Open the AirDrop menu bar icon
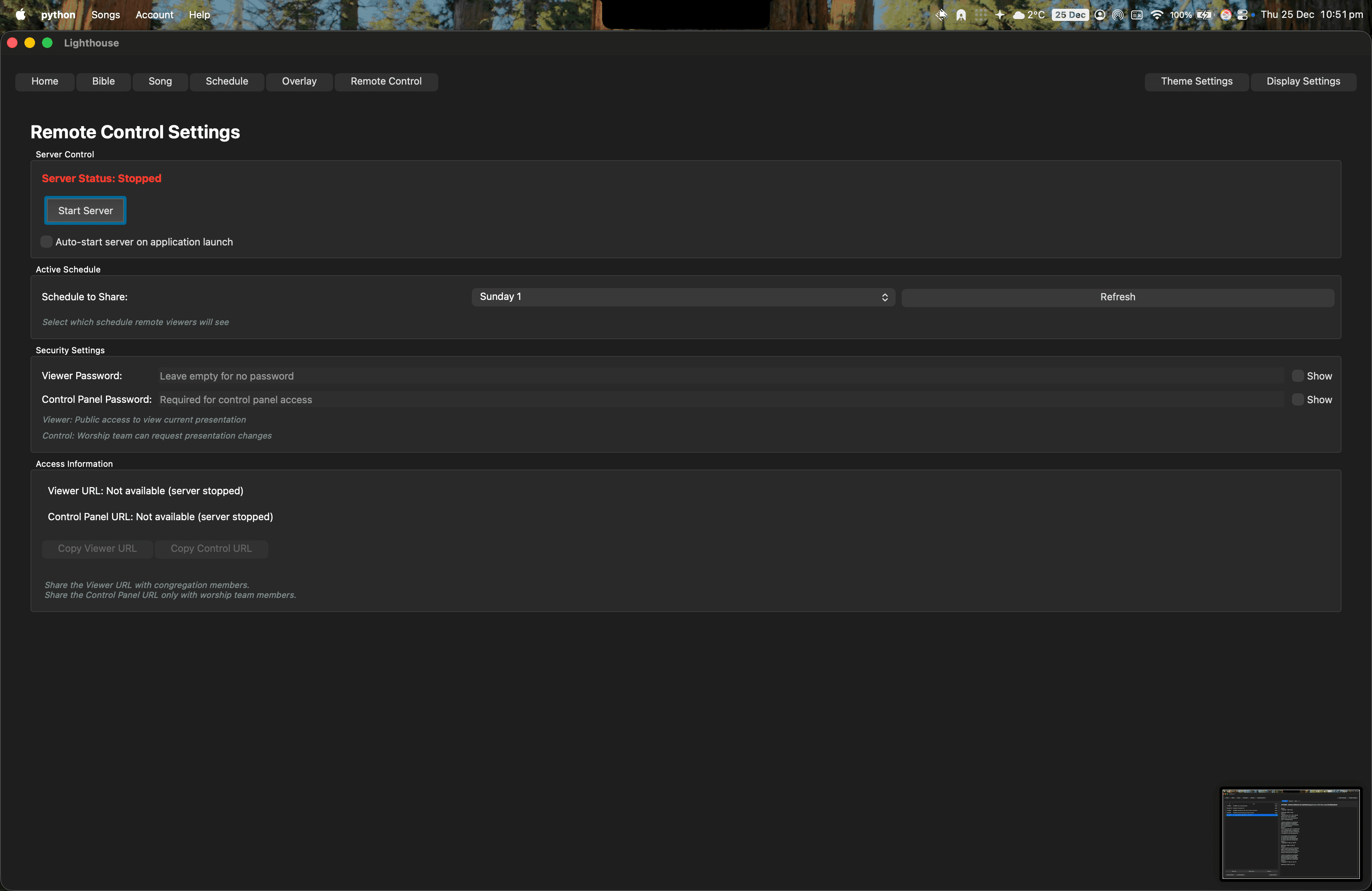The width and height of the screenshot is (1372, 891). (1118, 15)
